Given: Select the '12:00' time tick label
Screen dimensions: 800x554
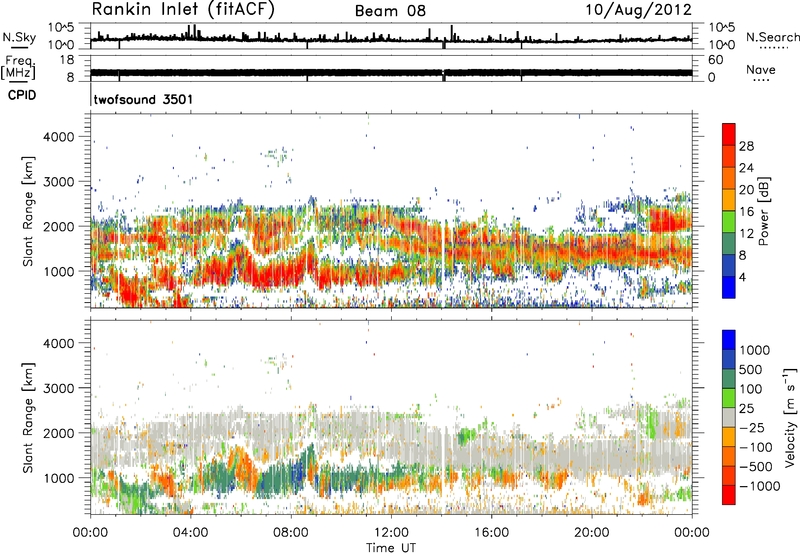Looking at the screenshot, I should 391,533.
